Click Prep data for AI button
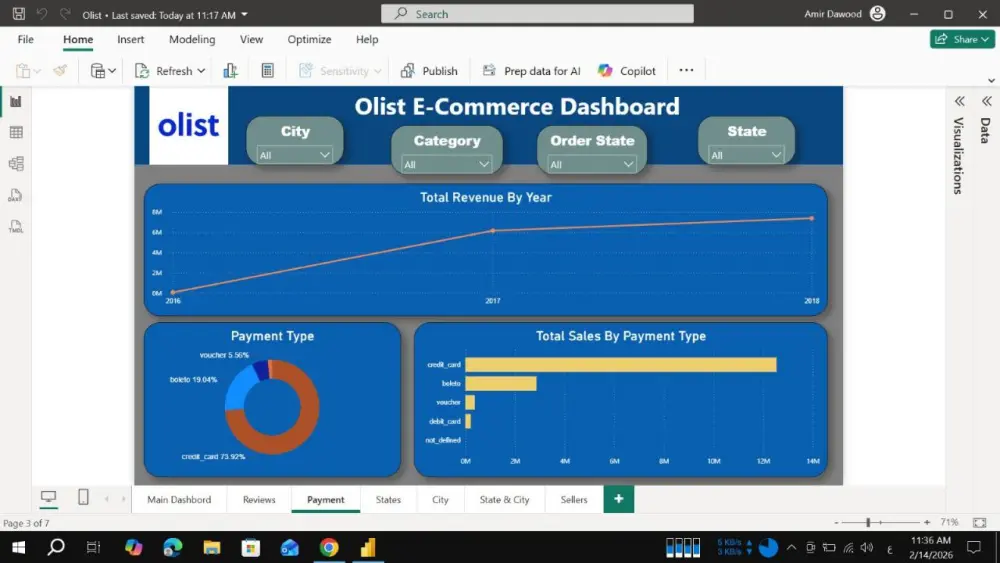Image resolution: width=1000 pixels, height=563 pixels. 531,71
